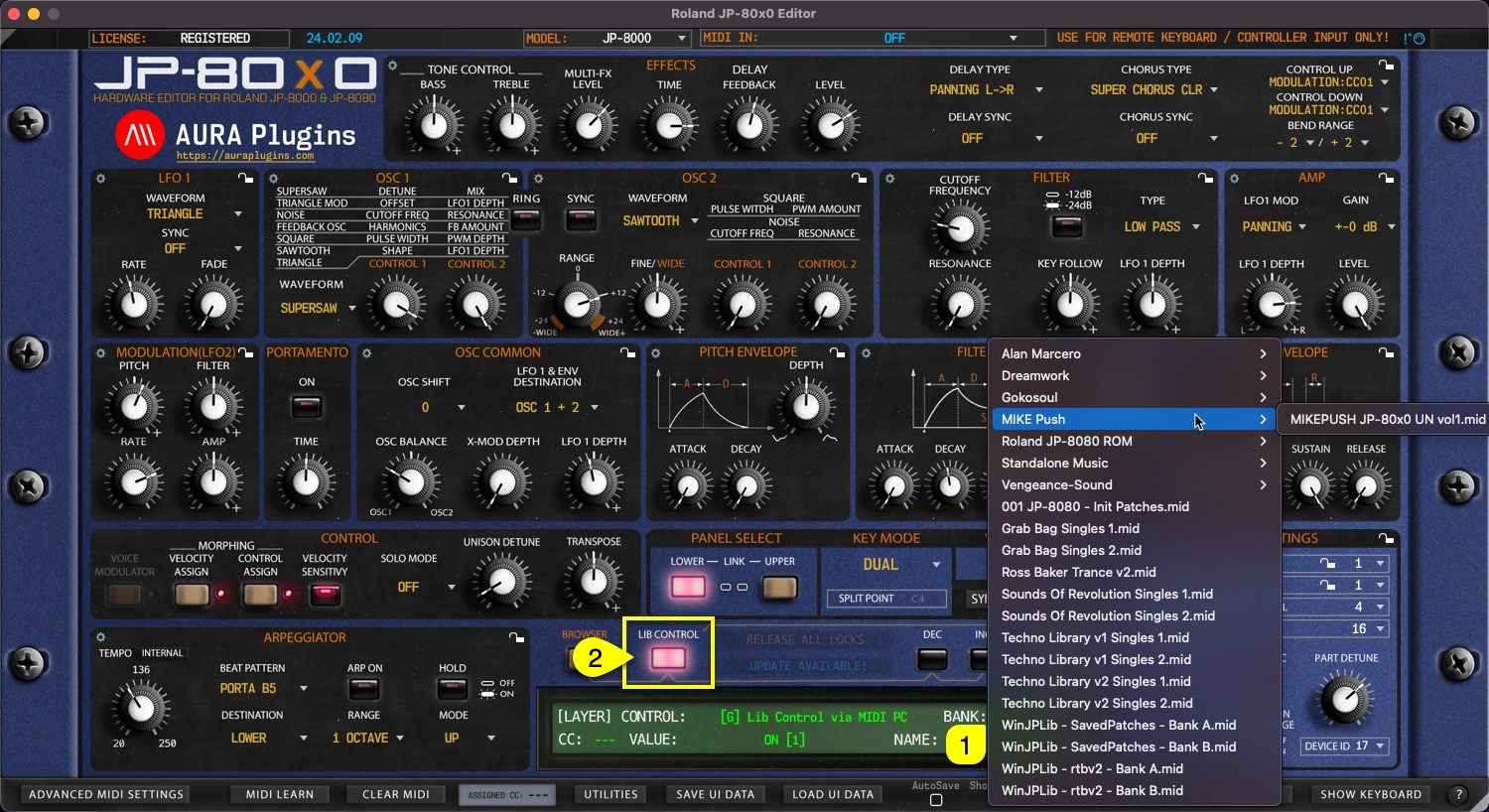This screenshot has height=812, width=1489.
Task: Toggle the OSC 1 section lock icon
Action: click(510, 179)
